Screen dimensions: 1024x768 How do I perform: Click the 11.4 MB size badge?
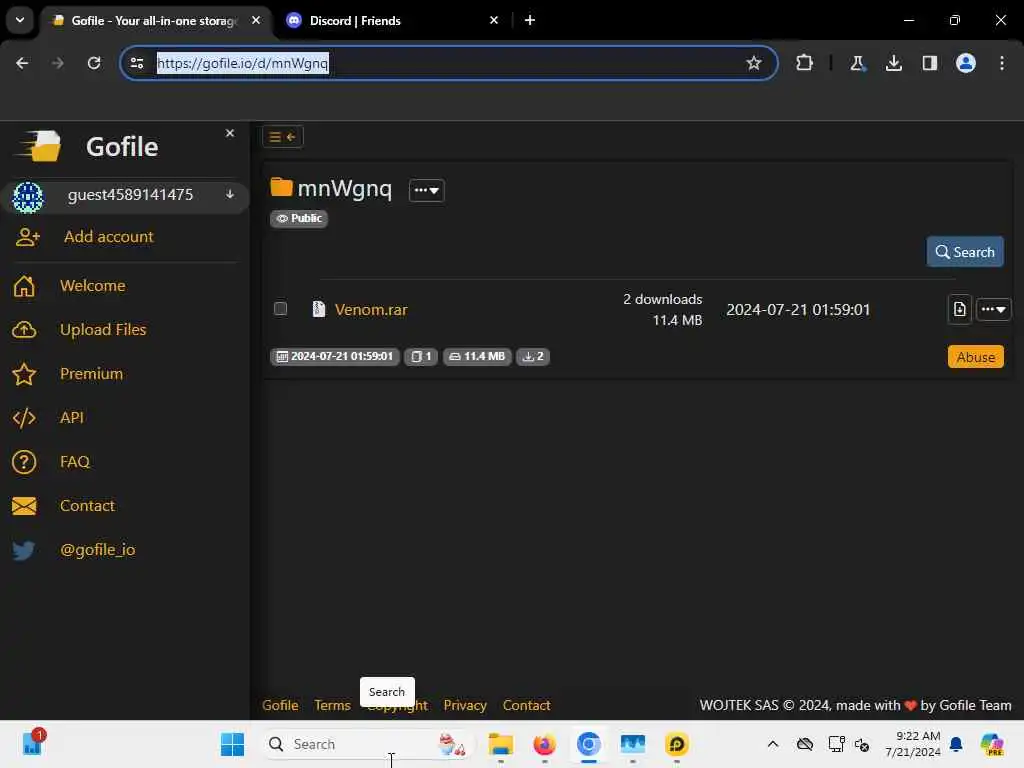[477, 356]
